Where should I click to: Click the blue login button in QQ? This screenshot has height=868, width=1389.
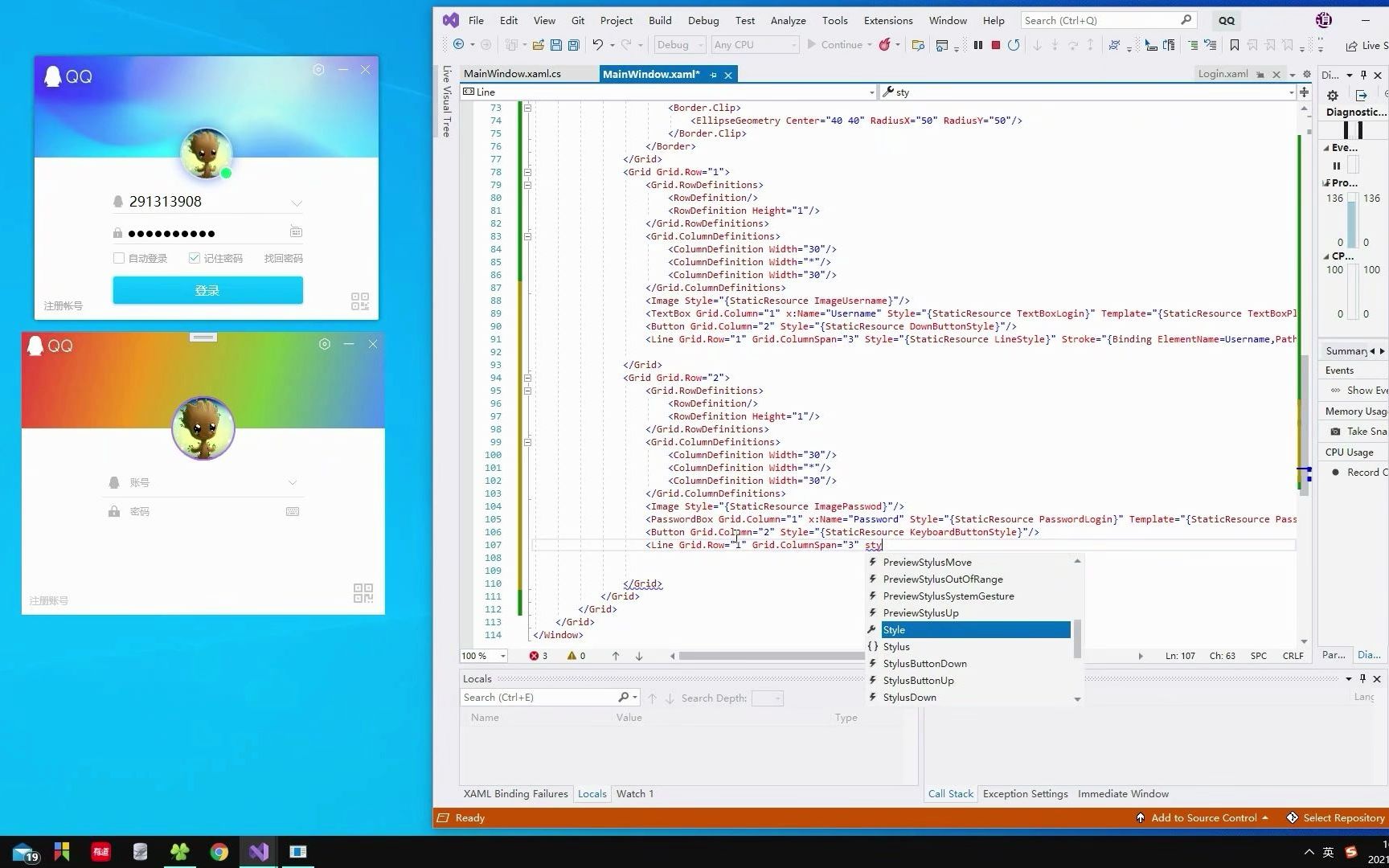tap(207, 290)
